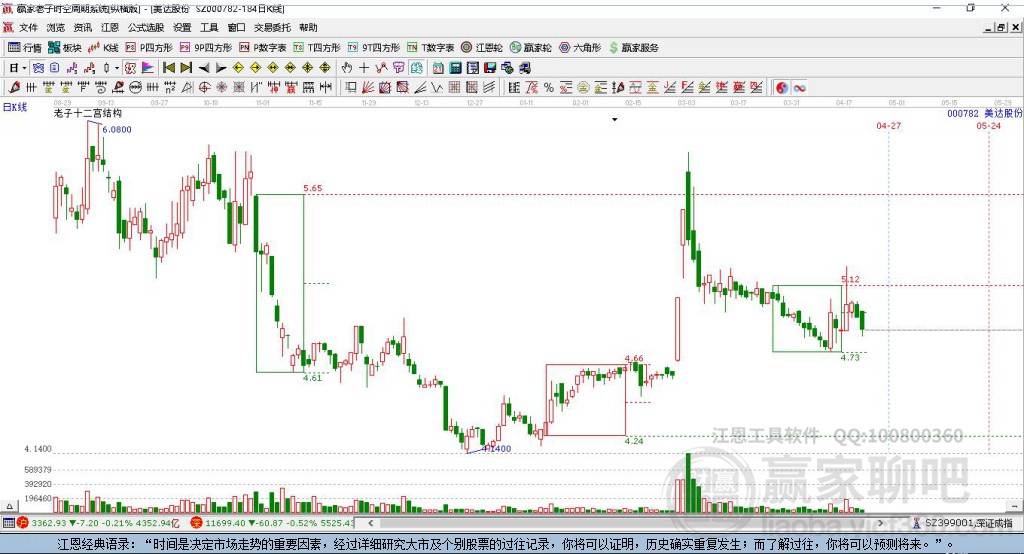Open the T四方形 tool
Image resolution: width=1024 pixels, height=554 pixels.
click(317, 48)
